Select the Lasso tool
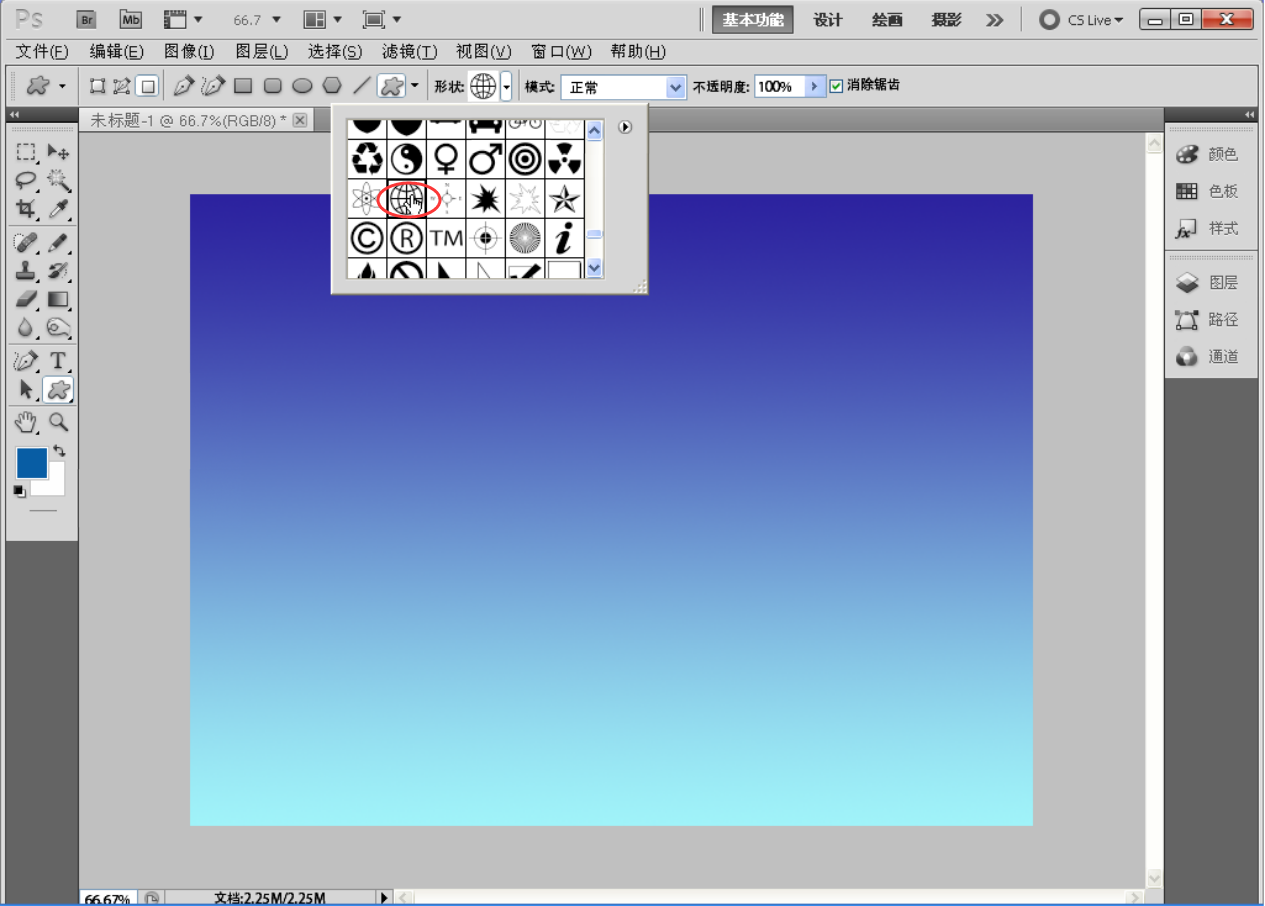 (x=26, y=180)
